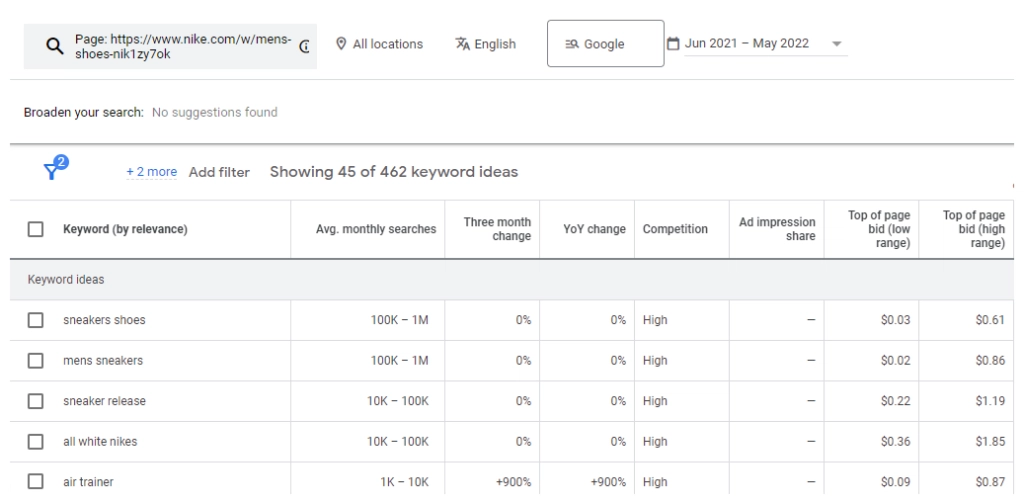Click the $0.61 high bid for sneakers shoes
This screenshot has height=504, width=1024.
click(990, 320)
